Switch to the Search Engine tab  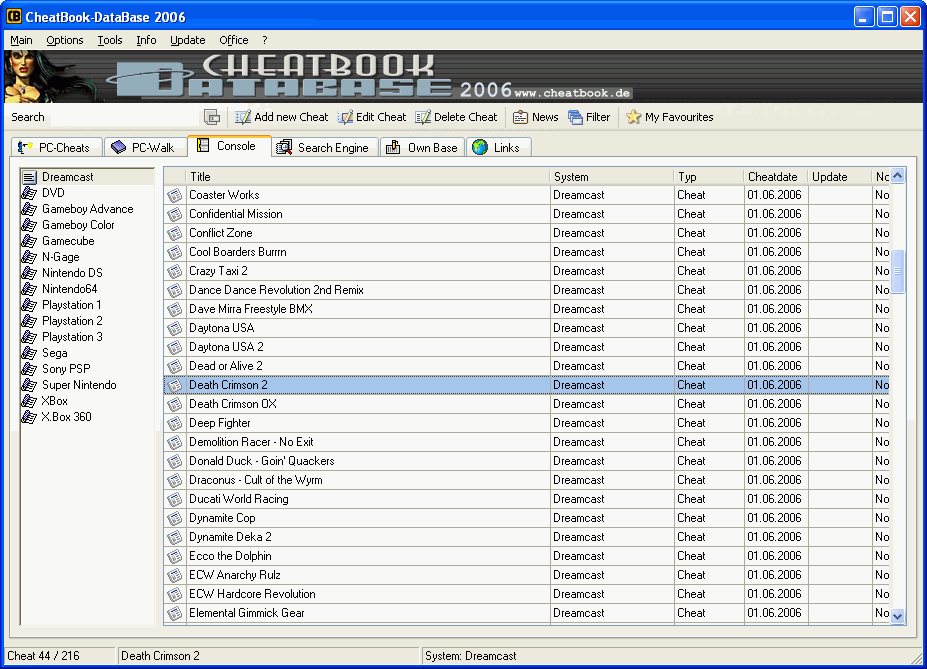pos(322,147)
